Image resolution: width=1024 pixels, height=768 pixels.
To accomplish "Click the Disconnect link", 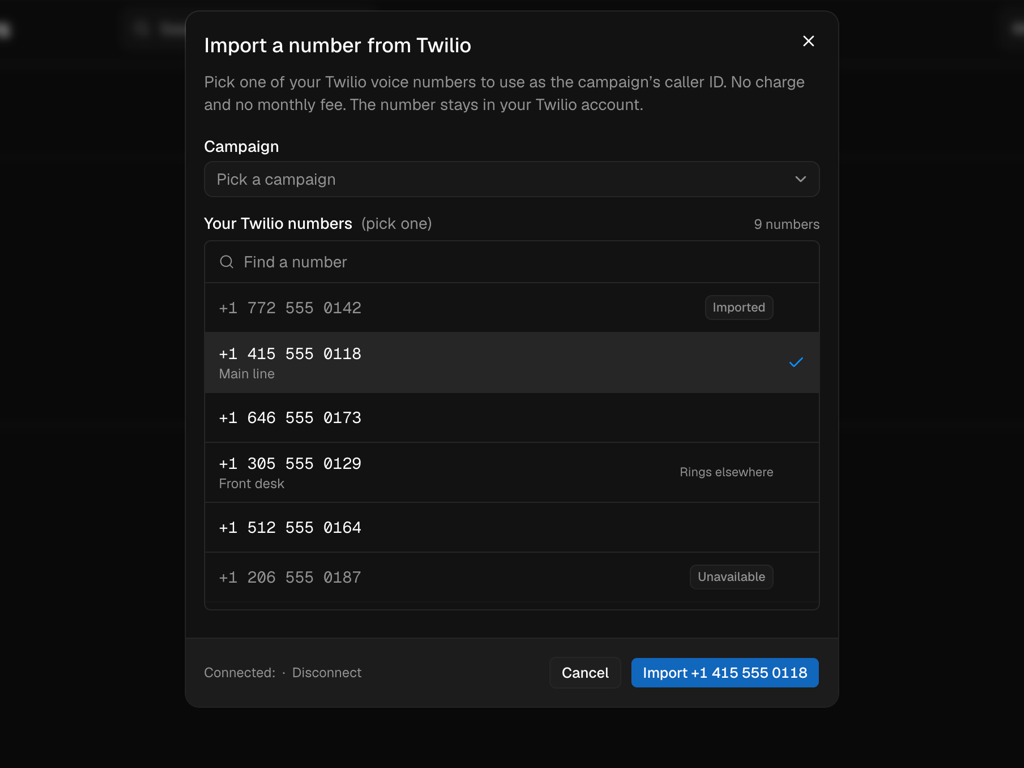I will point(327,673).
